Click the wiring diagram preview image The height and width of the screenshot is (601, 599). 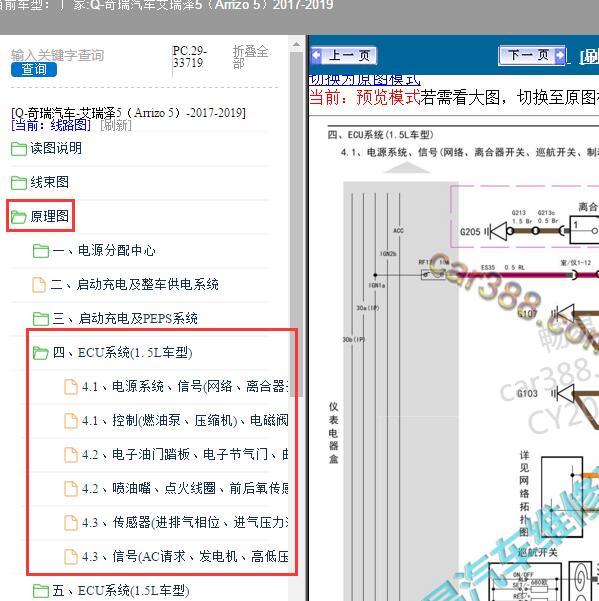click(463, 362)
